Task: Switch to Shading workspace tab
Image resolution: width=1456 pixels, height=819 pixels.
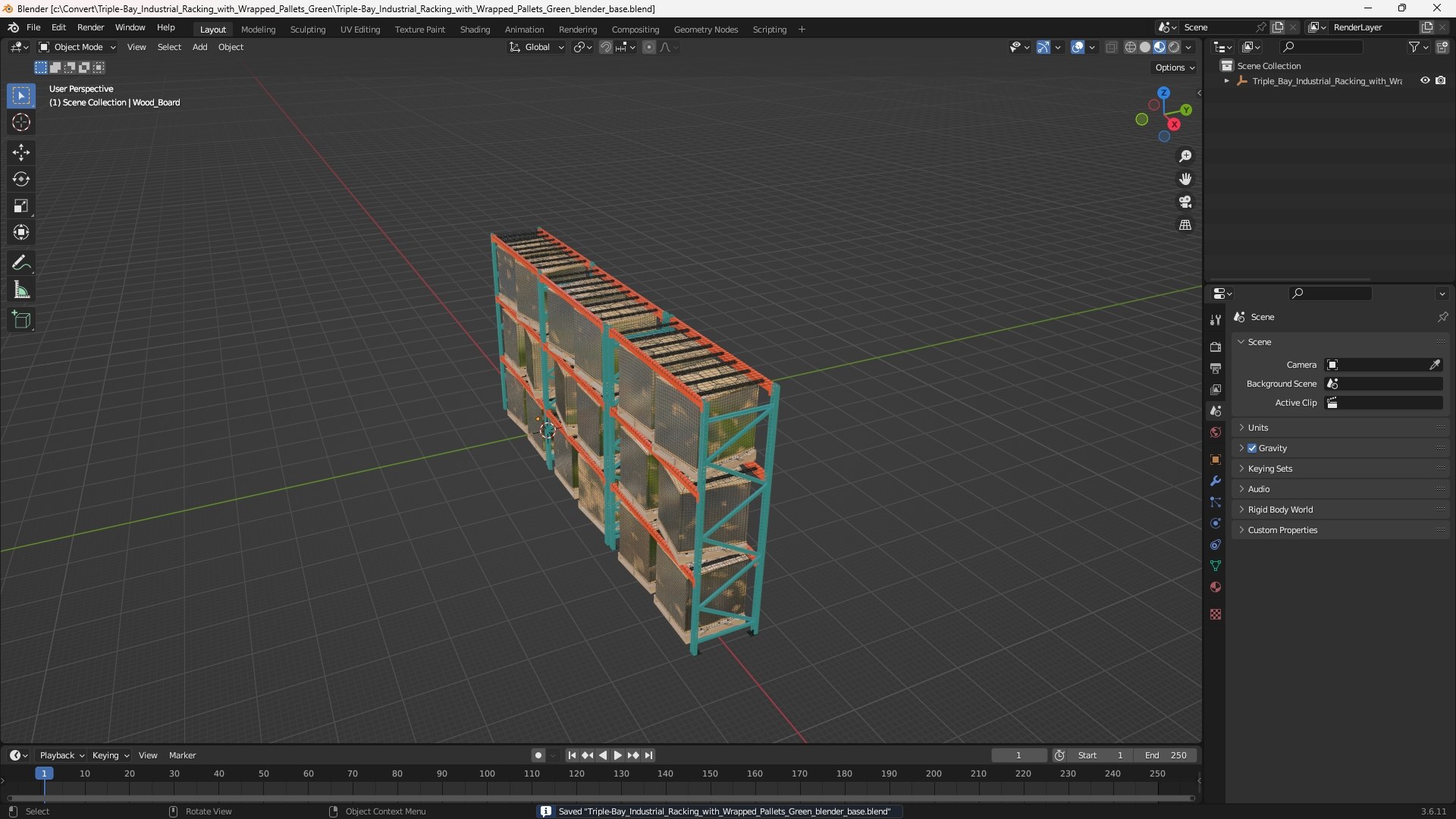Action: [x=475, y=30]
